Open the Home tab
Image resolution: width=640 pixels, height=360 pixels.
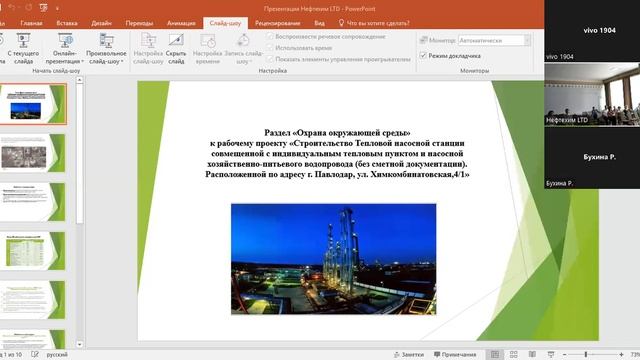pos(31,23)
